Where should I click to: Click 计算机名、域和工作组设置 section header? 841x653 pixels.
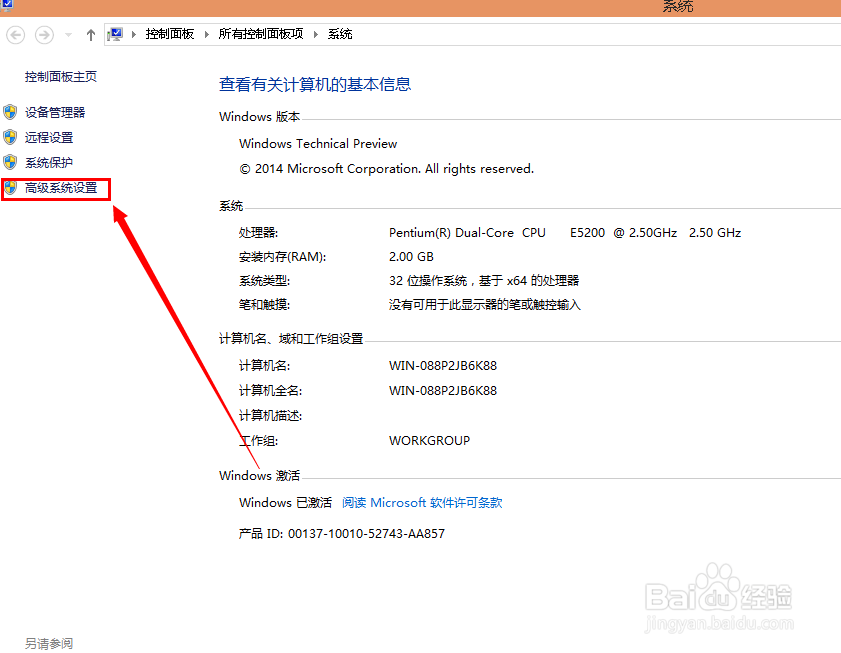pos(291,339)
